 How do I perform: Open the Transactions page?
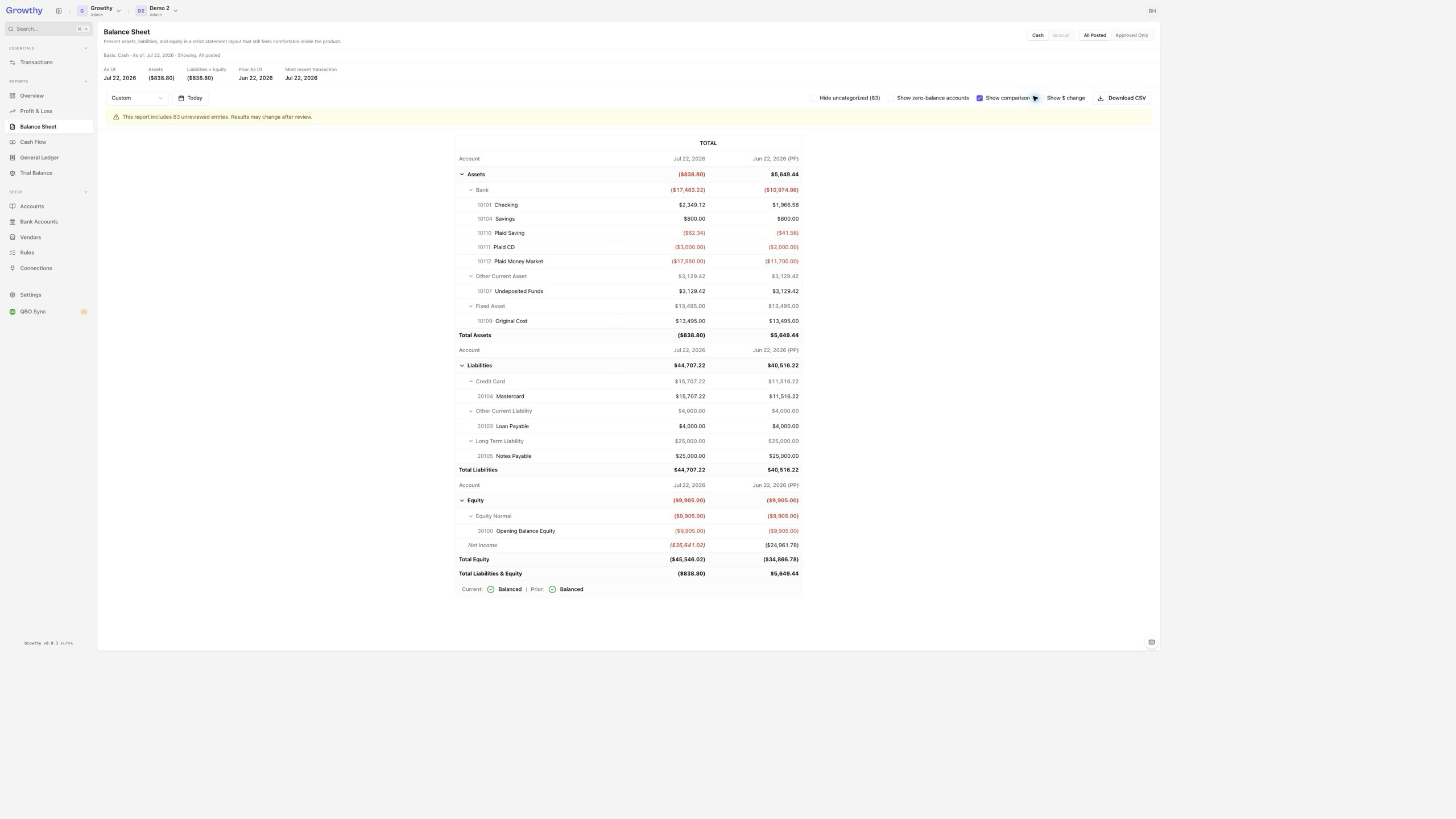pos(48,63)
